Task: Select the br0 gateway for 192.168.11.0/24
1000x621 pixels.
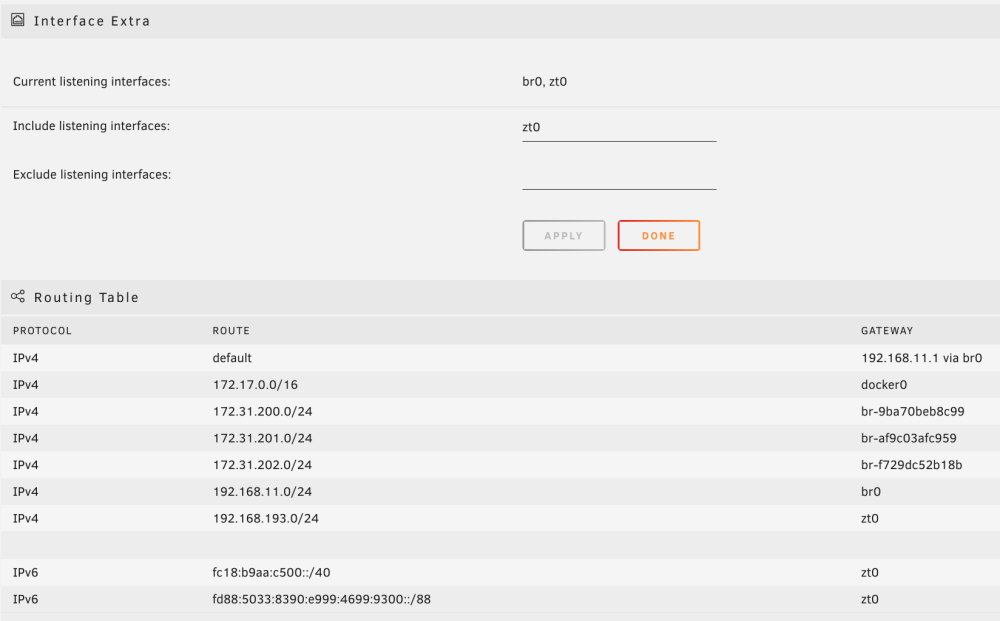Action: [871, 492]
